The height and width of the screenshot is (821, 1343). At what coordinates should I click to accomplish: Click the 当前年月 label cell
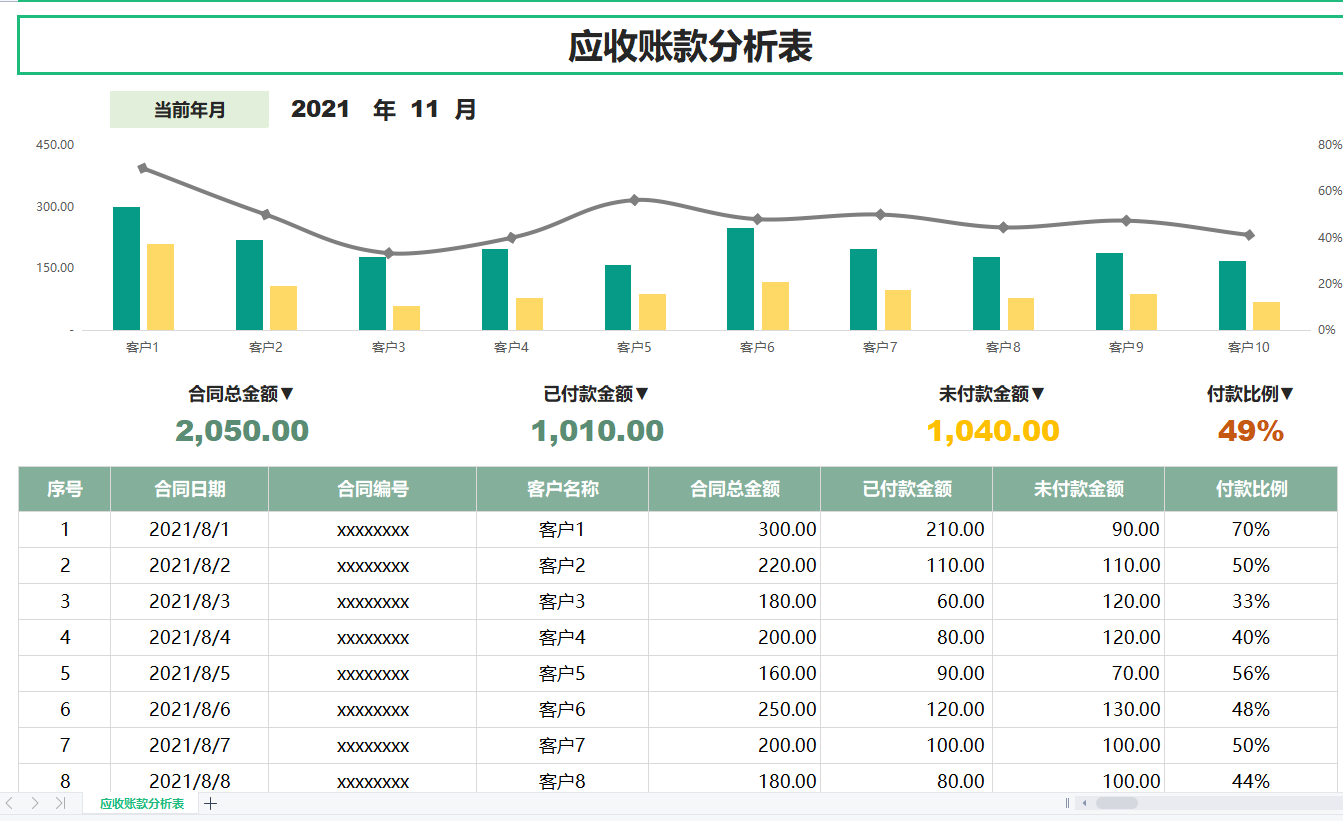pos(189,108)
